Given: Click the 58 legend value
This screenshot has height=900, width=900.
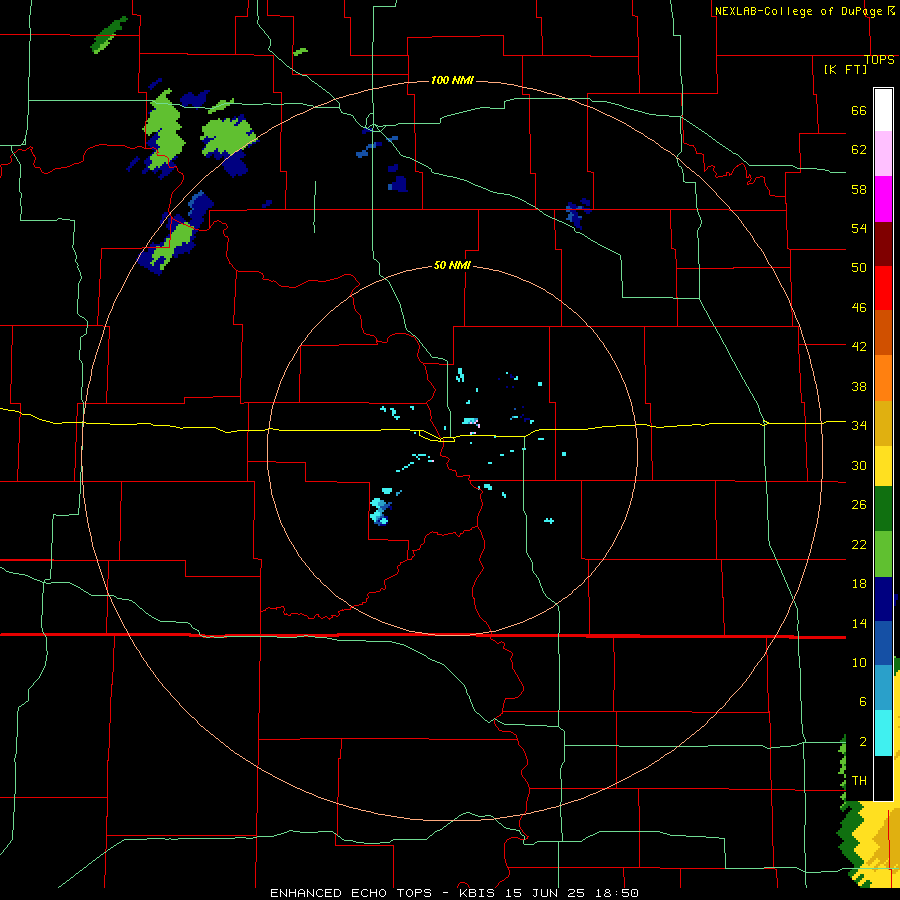Looking at the screenshot, I should click(x=859, y=189).
